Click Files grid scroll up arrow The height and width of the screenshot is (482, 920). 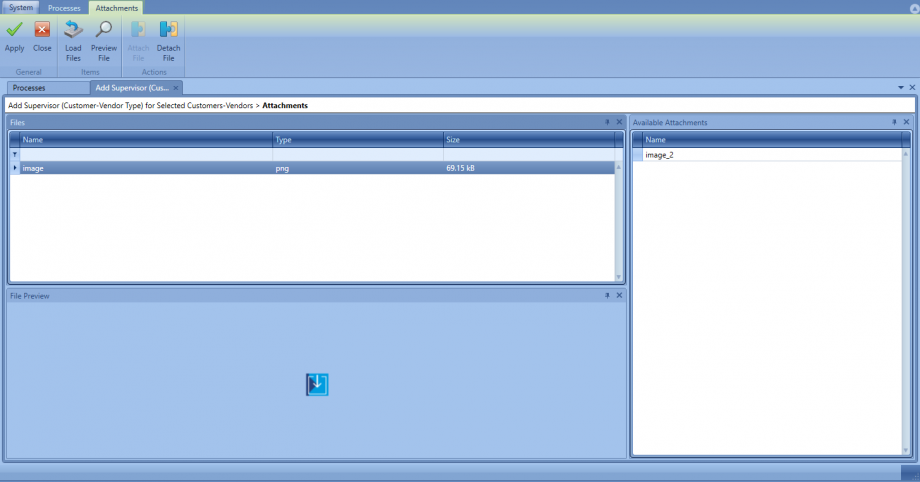618,167
